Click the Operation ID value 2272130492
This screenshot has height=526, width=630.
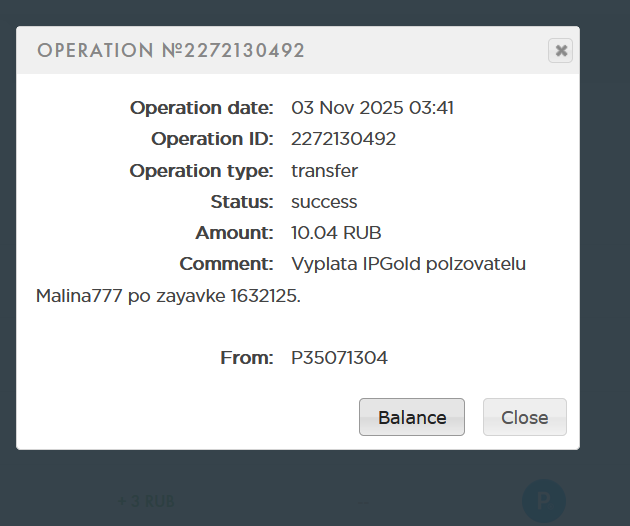343,139
